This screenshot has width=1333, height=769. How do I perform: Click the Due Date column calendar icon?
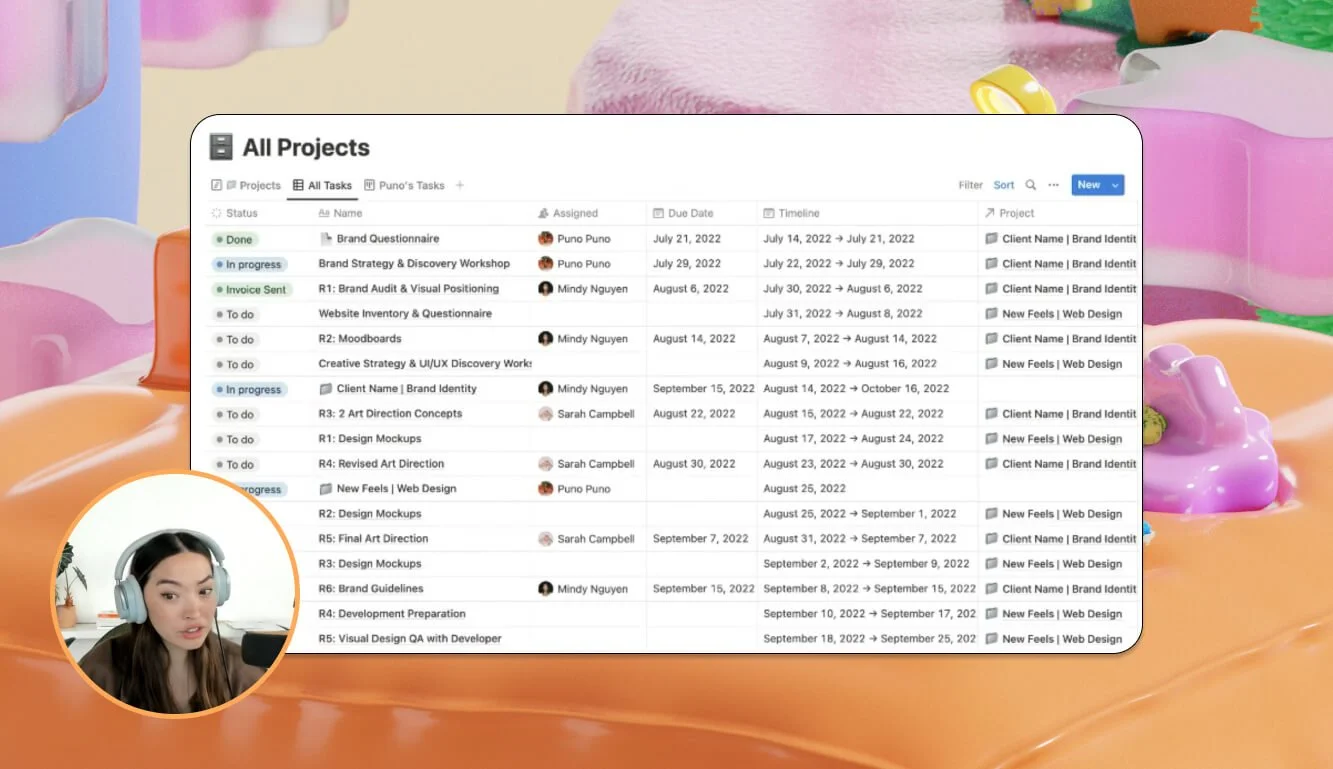point(657,213)
